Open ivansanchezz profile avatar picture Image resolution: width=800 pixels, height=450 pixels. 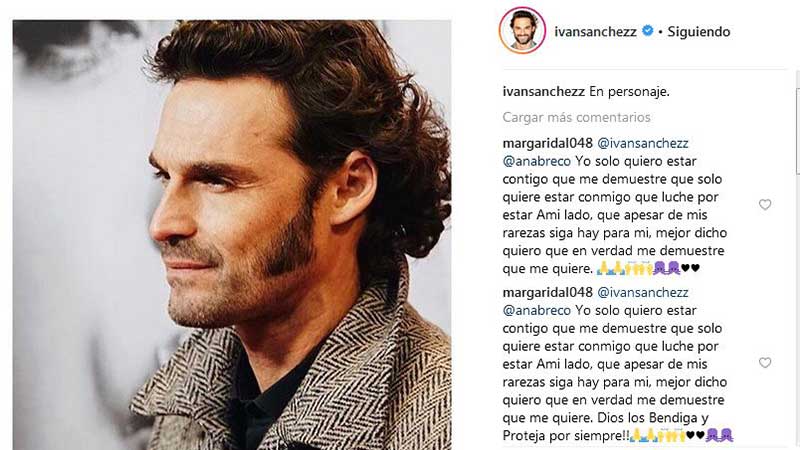(x=522, y=31)
